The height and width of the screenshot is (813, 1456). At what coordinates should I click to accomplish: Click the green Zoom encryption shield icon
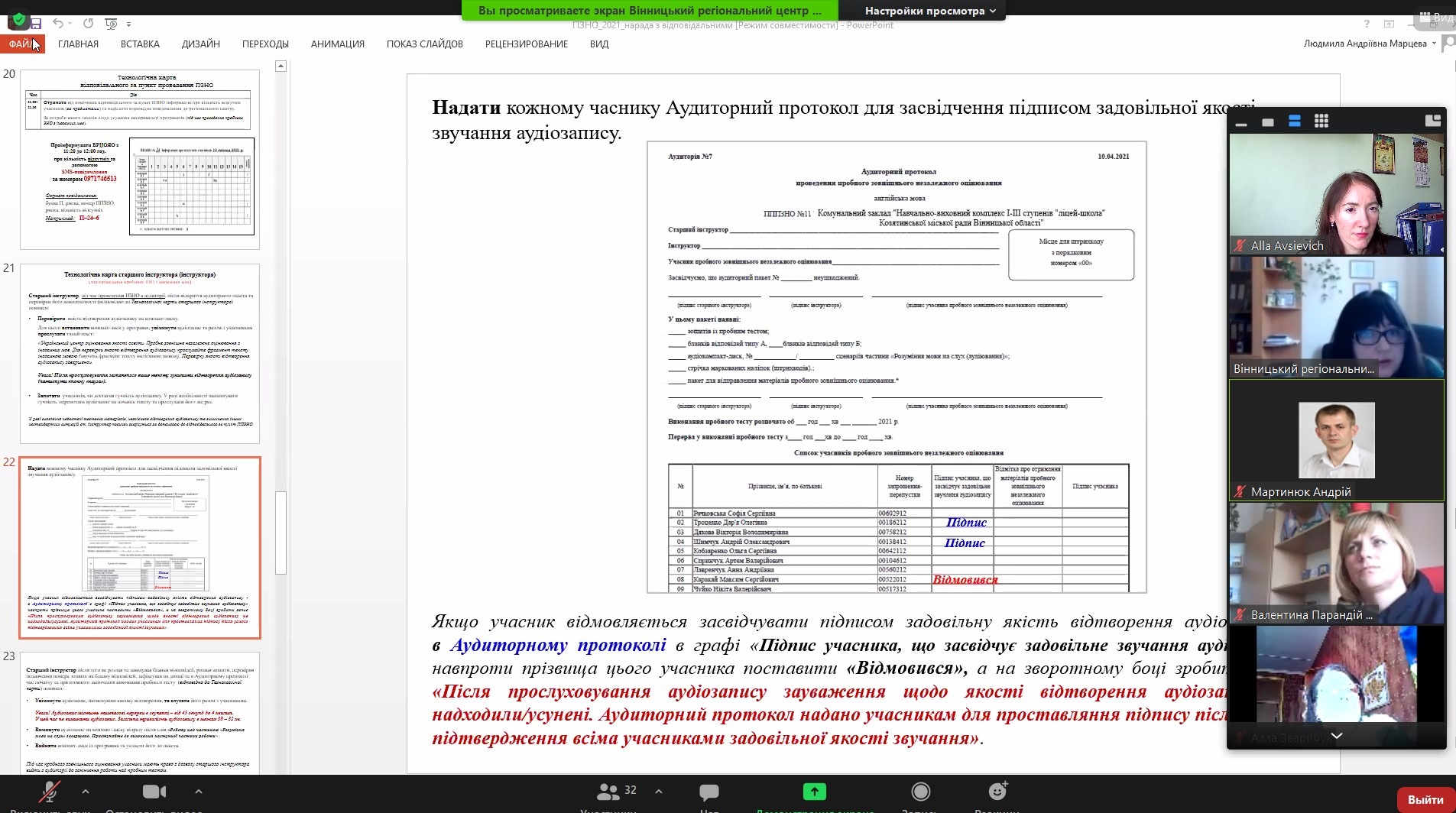[18, 21]
